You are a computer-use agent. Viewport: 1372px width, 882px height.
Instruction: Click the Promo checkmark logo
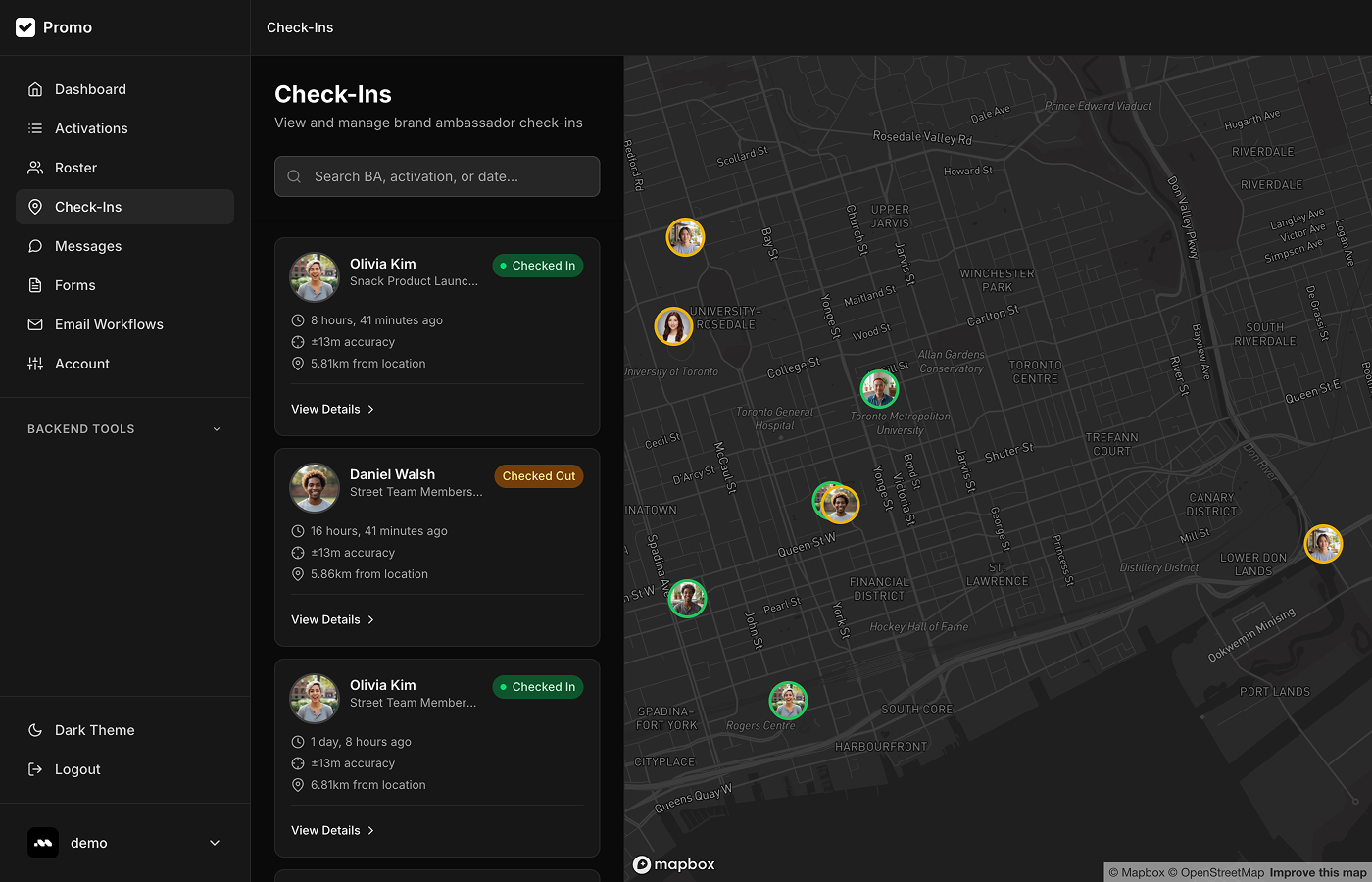(25, 26)
